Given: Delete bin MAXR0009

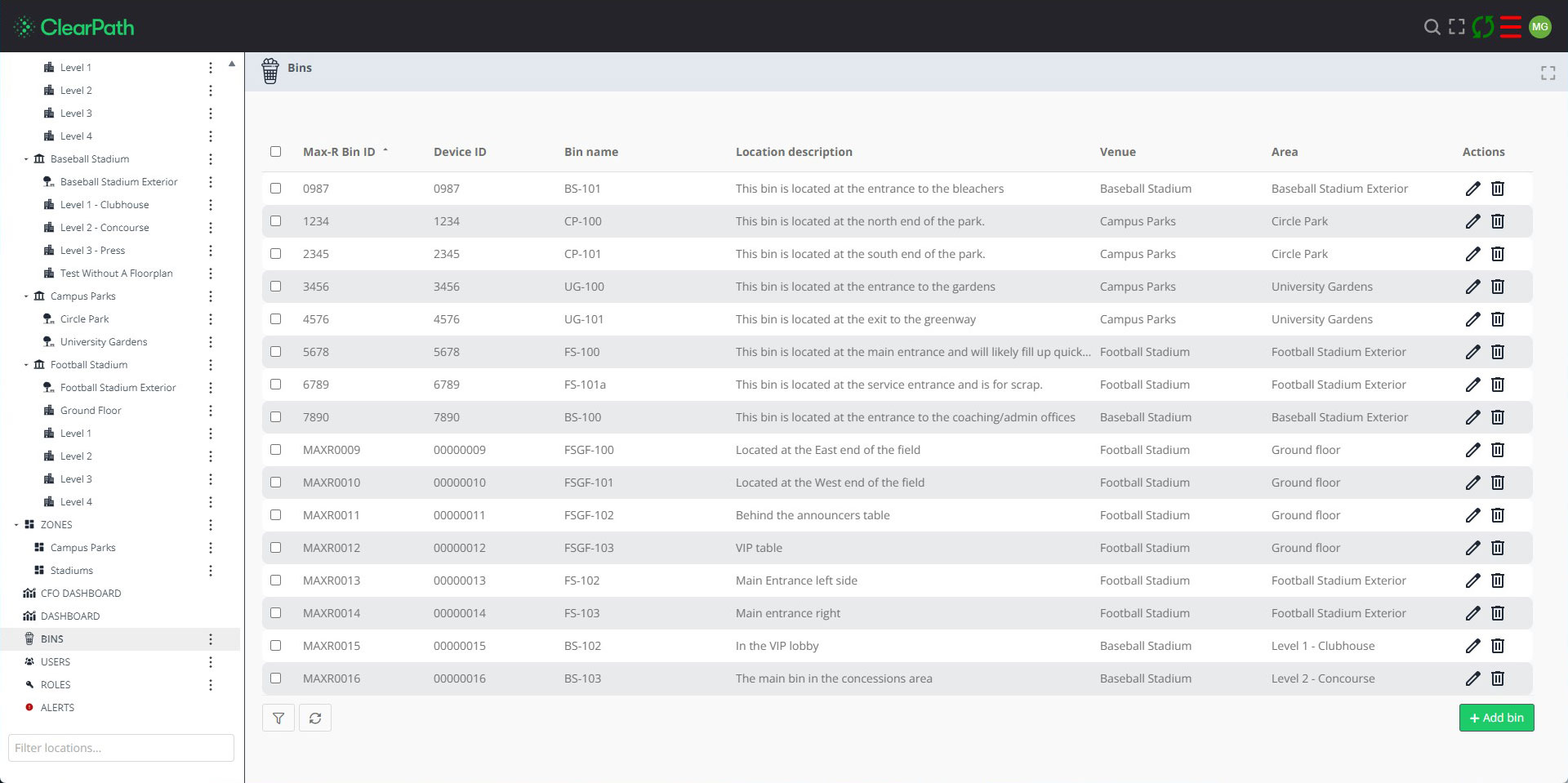Looking at the screenshot, I should click(1498, 450).
